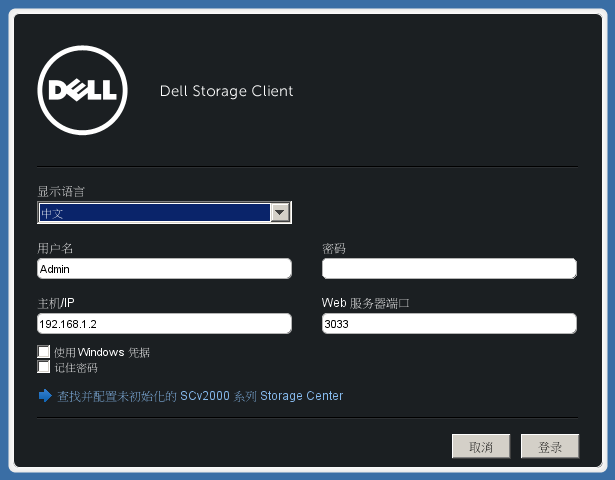Image resolution: width=615 pixels, height=480 pixels.
Task: Click the empty 密码 input field
Action: [x=449, y=269]
